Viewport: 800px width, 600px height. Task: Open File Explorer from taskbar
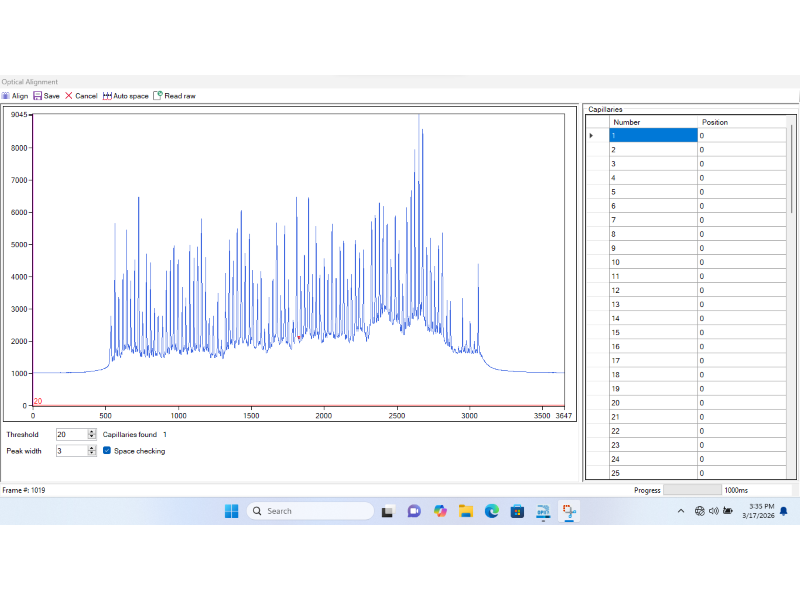coord(465,511)
